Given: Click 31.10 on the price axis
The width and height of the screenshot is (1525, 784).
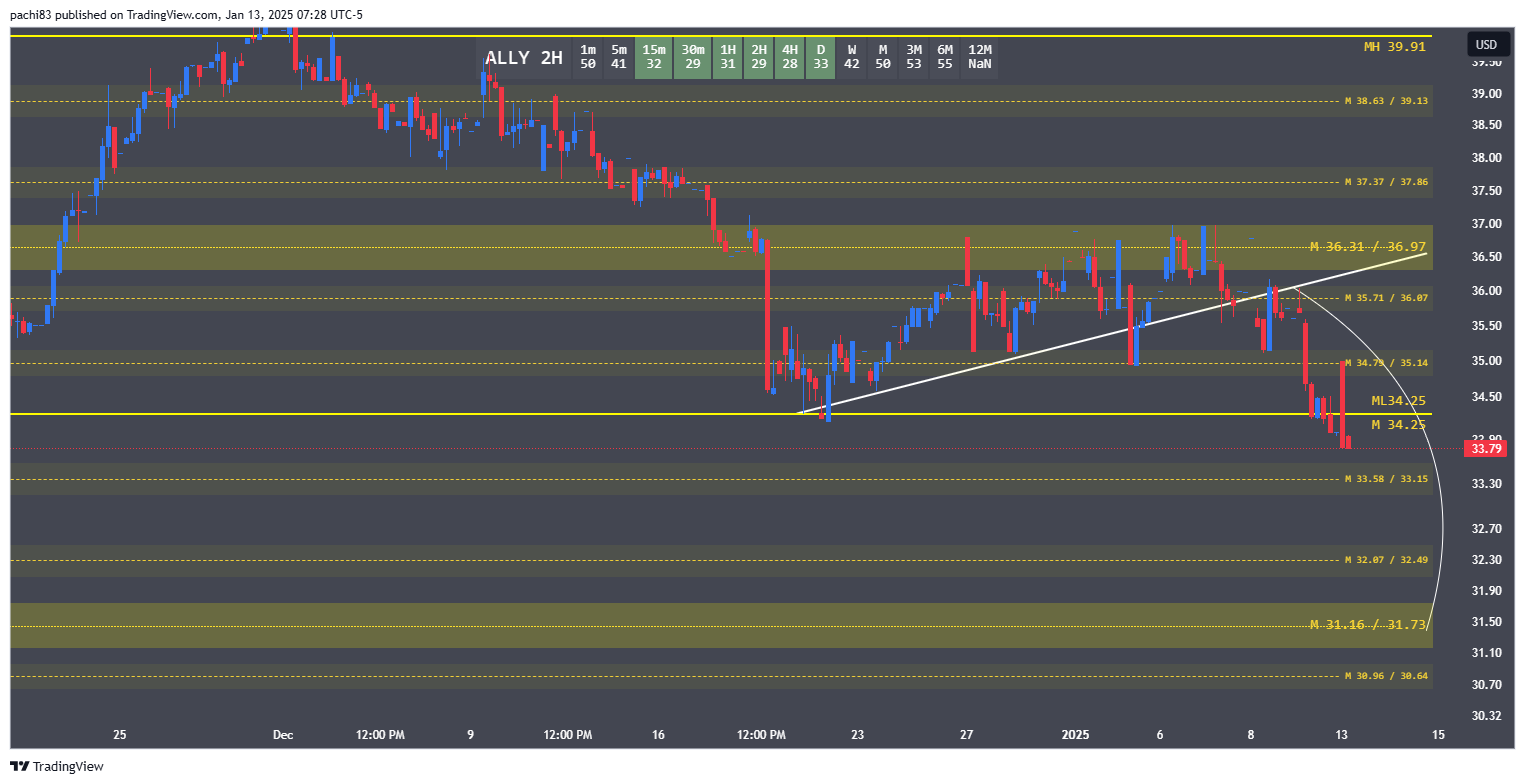Looking at the screenshot, I should [x=1487, y=653].
